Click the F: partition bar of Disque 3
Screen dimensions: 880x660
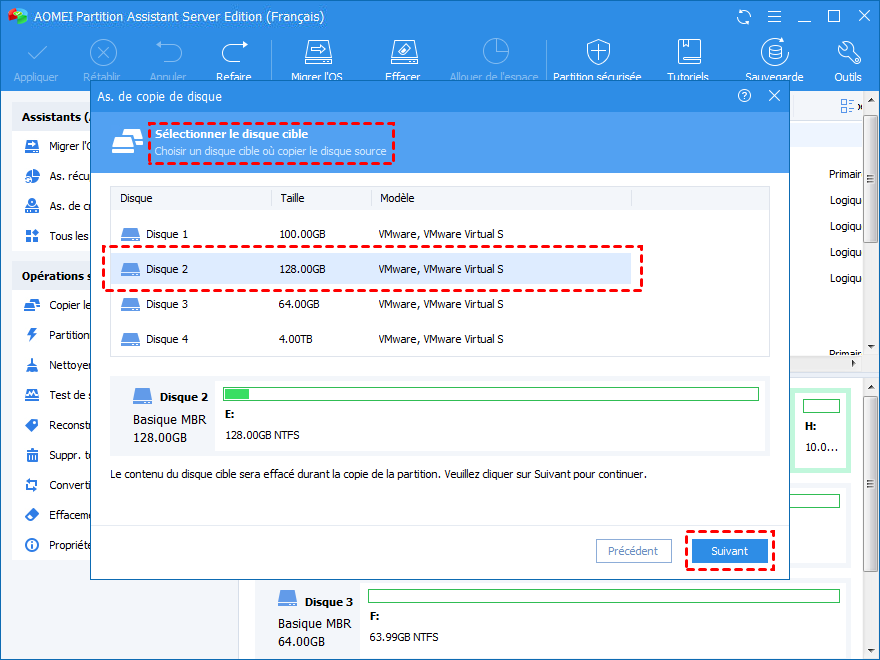coord(603,596)
